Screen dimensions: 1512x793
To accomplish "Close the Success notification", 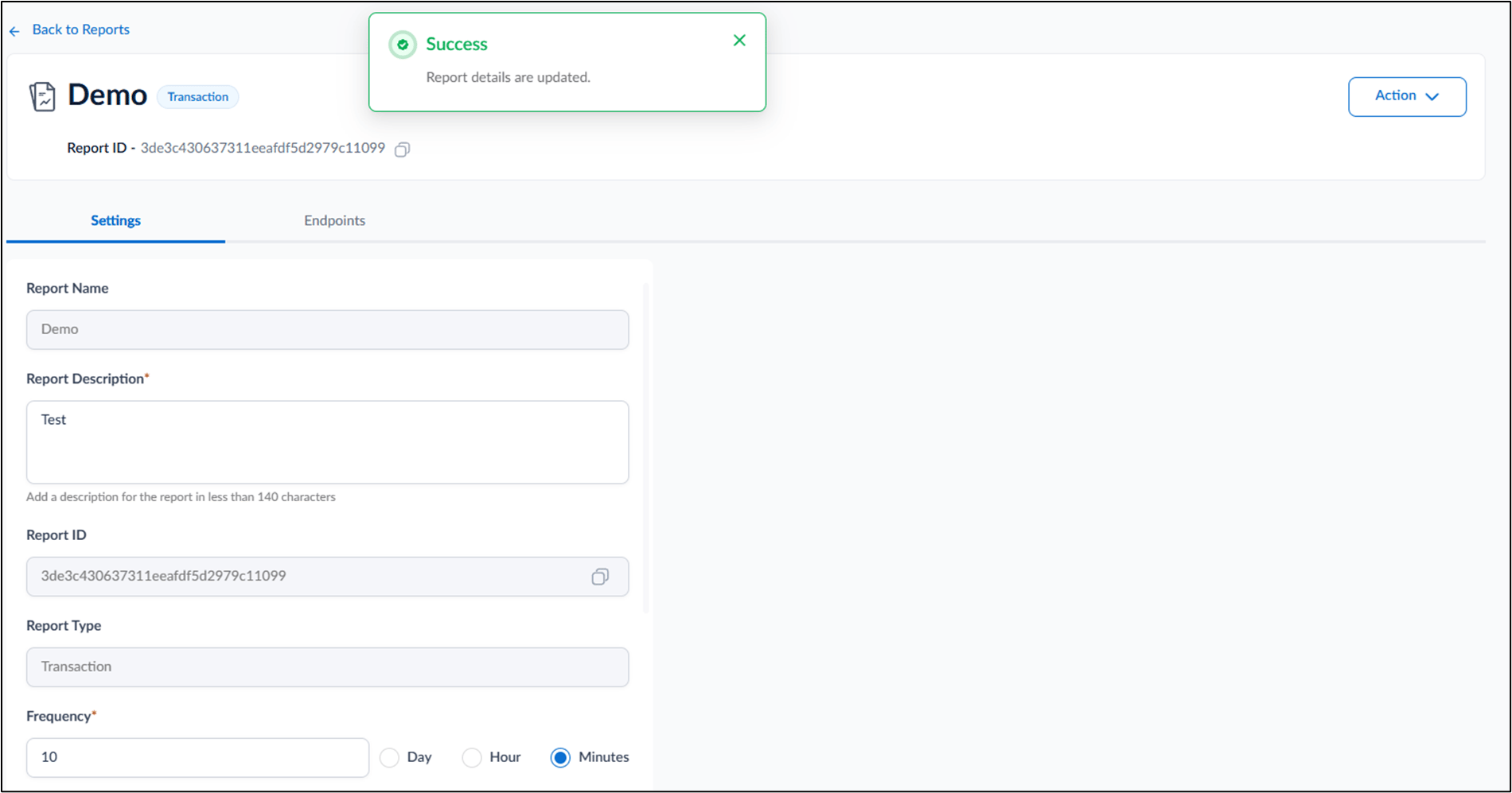I will [739, 41].
